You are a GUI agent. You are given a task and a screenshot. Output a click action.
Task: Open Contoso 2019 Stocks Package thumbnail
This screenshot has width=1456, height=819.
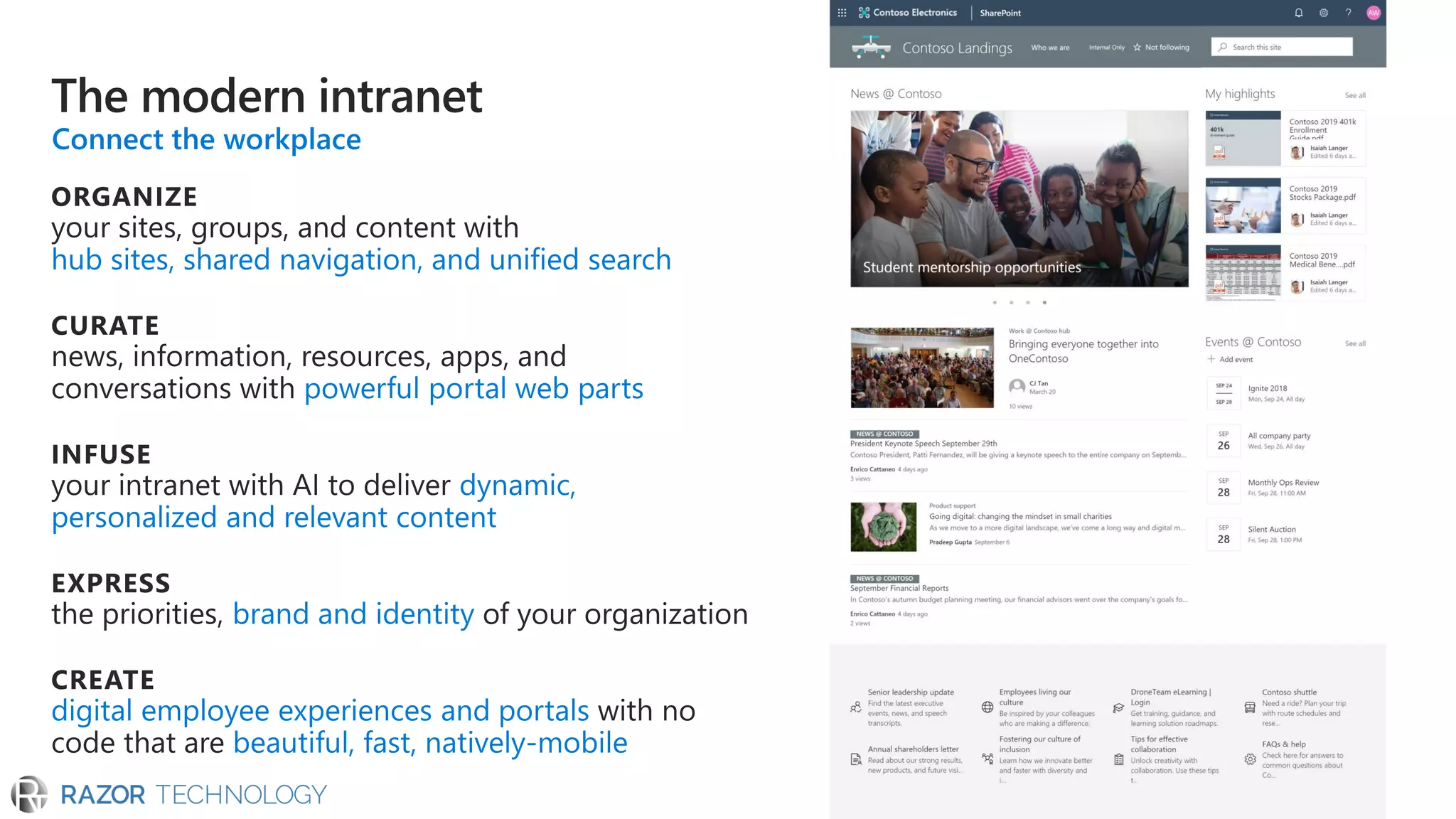point(1243,206)
